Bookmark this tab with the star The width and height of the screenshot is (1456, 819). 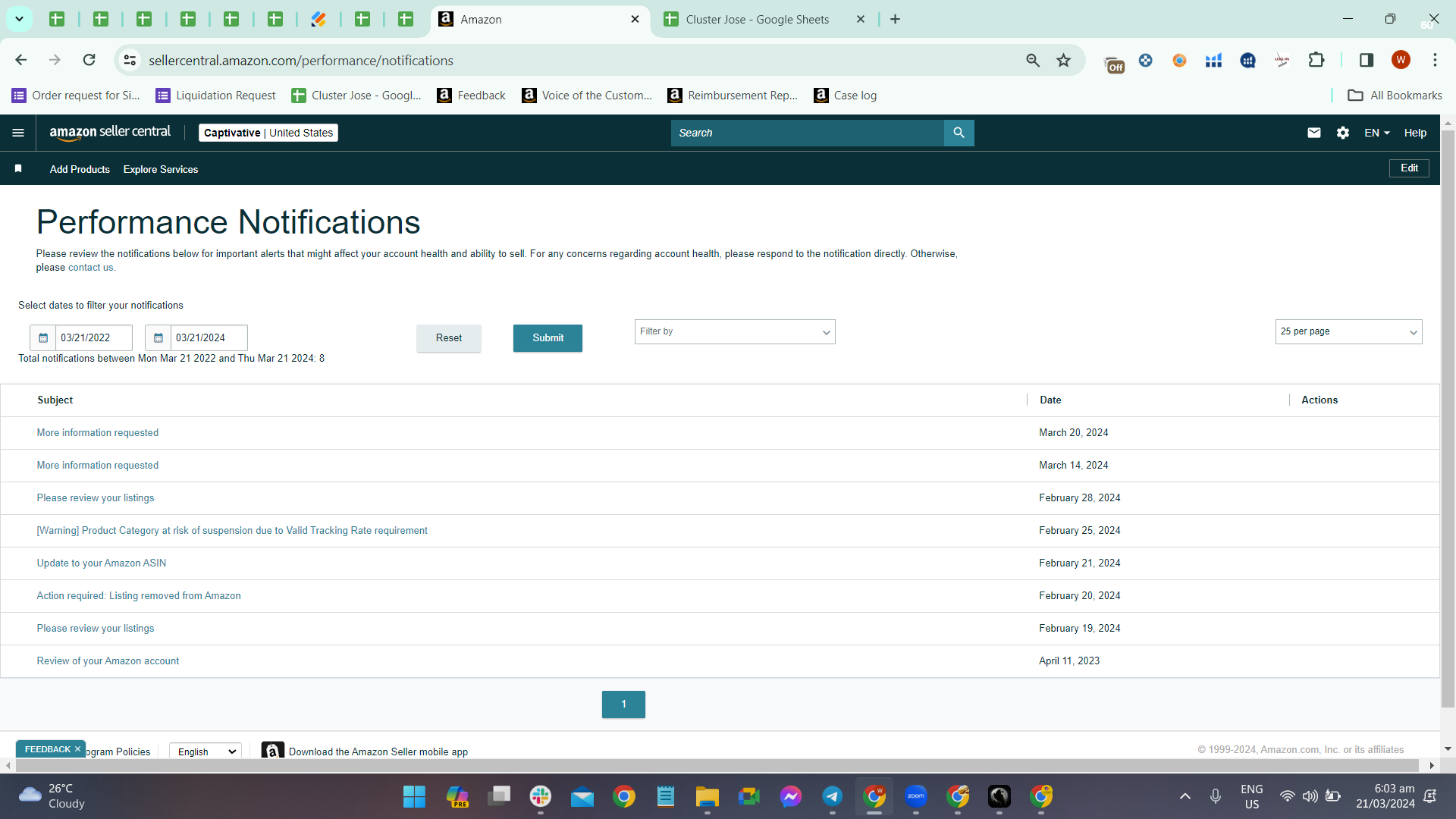click(x=1064, y=60)
